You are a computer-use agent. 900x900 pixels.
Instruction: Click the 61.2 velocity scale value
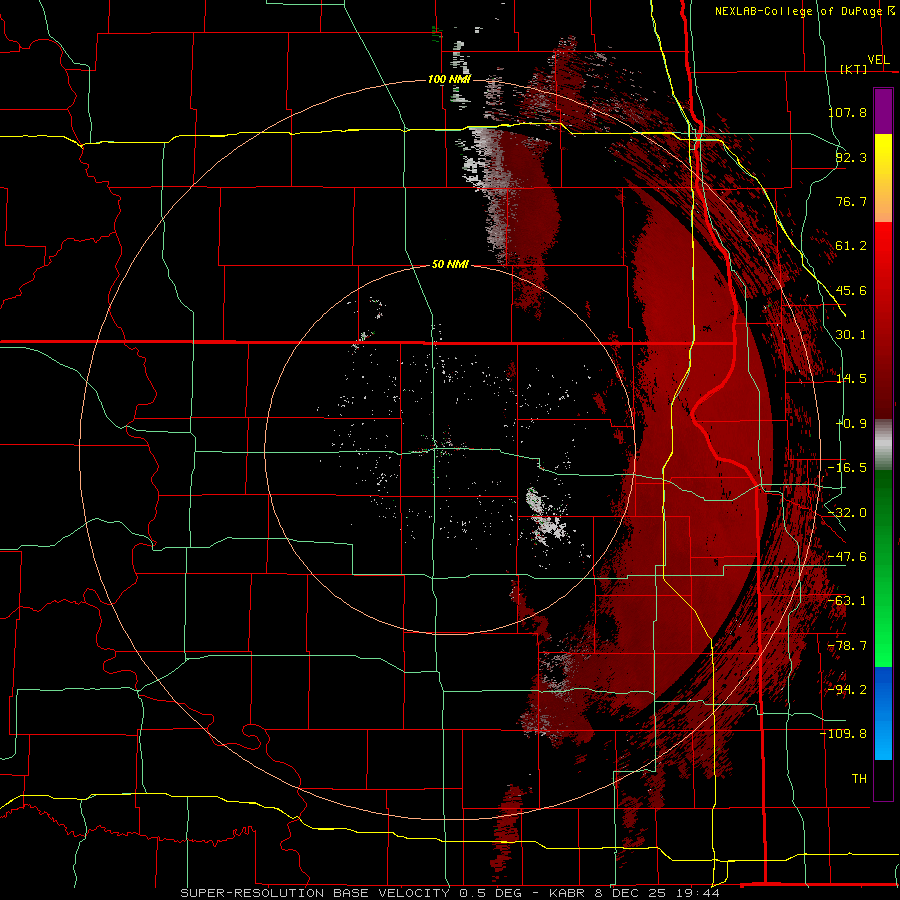pos(851,246)
